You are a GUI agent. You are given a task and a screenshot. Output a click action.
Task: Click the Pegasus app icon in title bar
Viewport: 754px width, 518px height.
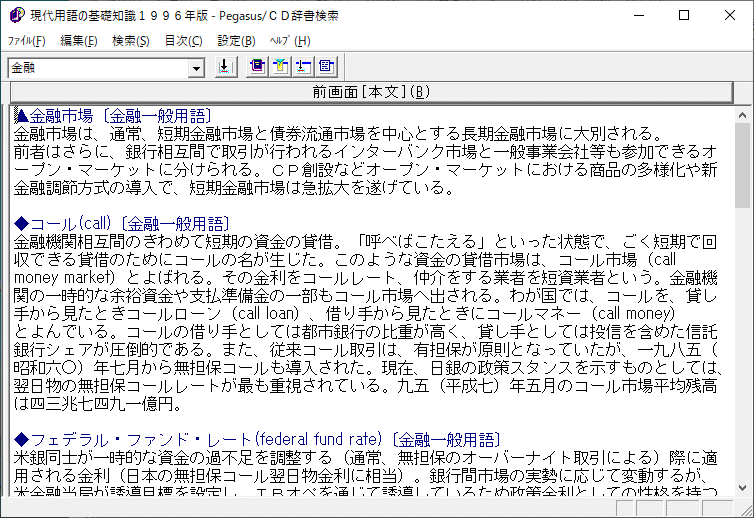[16, 15]
